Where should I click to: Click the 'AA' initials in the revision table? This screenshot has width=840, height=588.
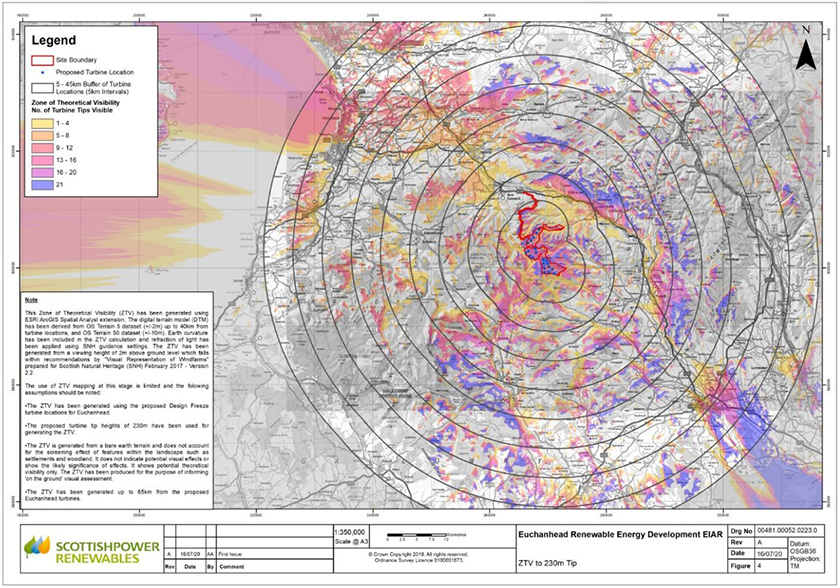pyautogui.click(x=211, y=554)
